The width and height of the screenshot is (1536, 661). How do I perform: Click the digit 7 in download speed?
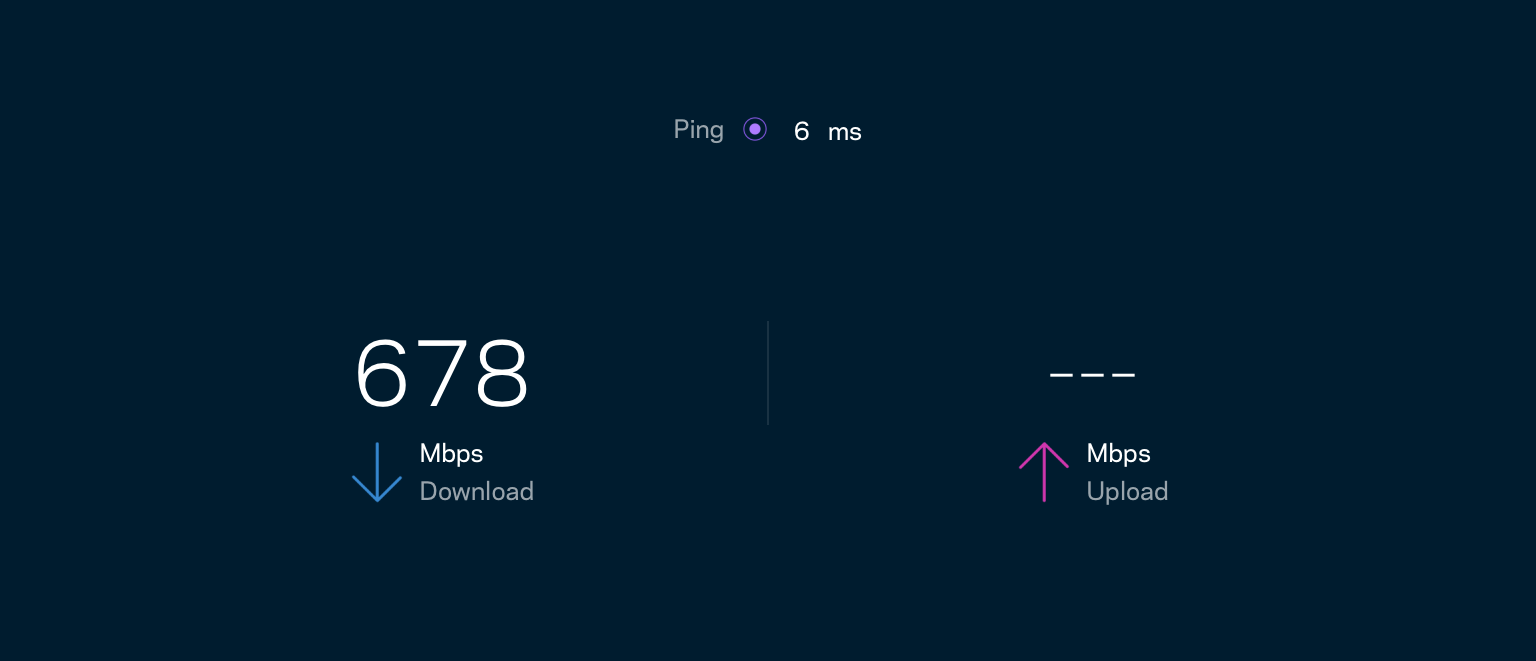point(441,374)
